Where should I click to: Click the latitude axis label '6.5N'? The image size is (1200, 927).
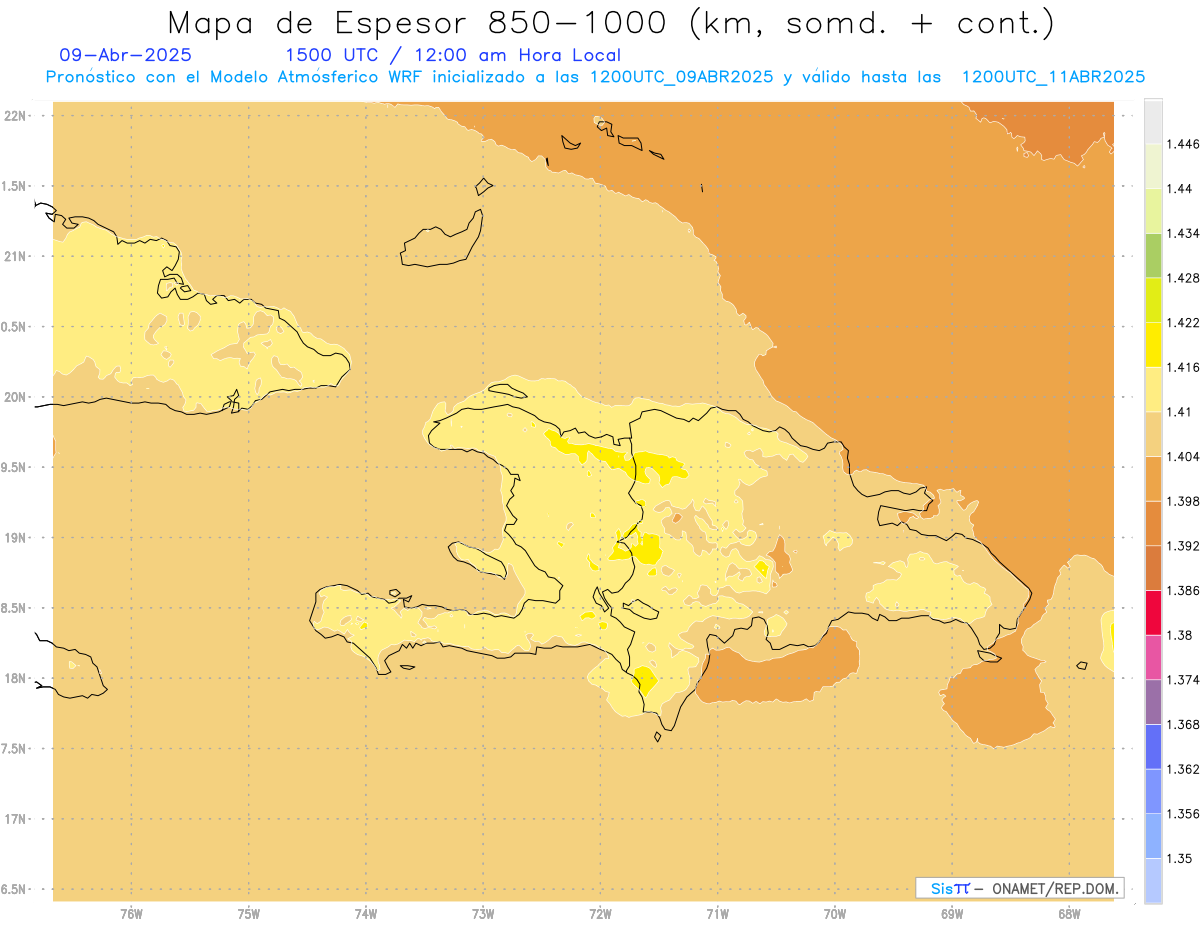click(14, 890)
